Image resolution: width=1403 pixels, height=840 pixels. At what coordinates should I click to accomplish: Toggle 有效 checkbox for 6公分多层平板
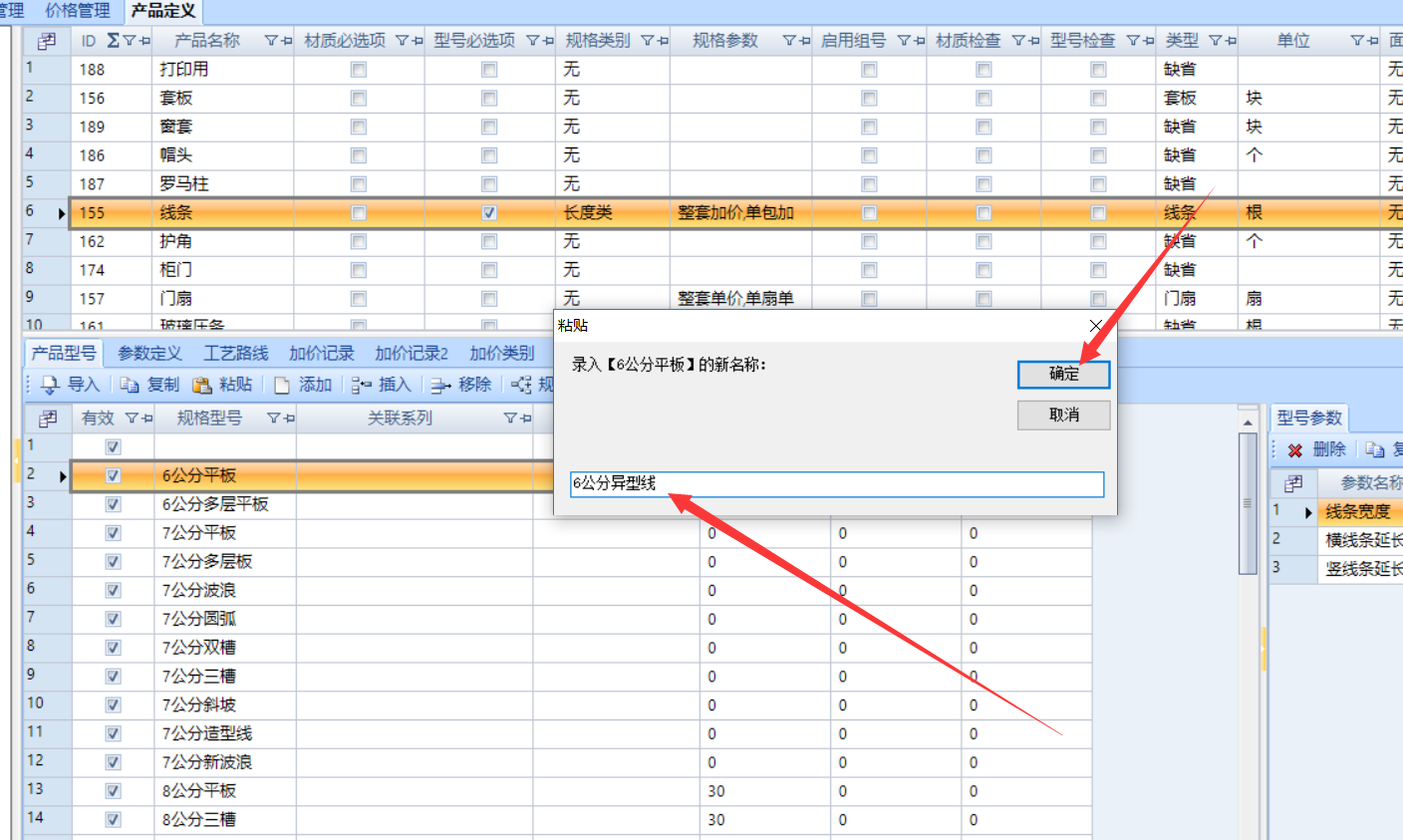(x=113, y=505)
